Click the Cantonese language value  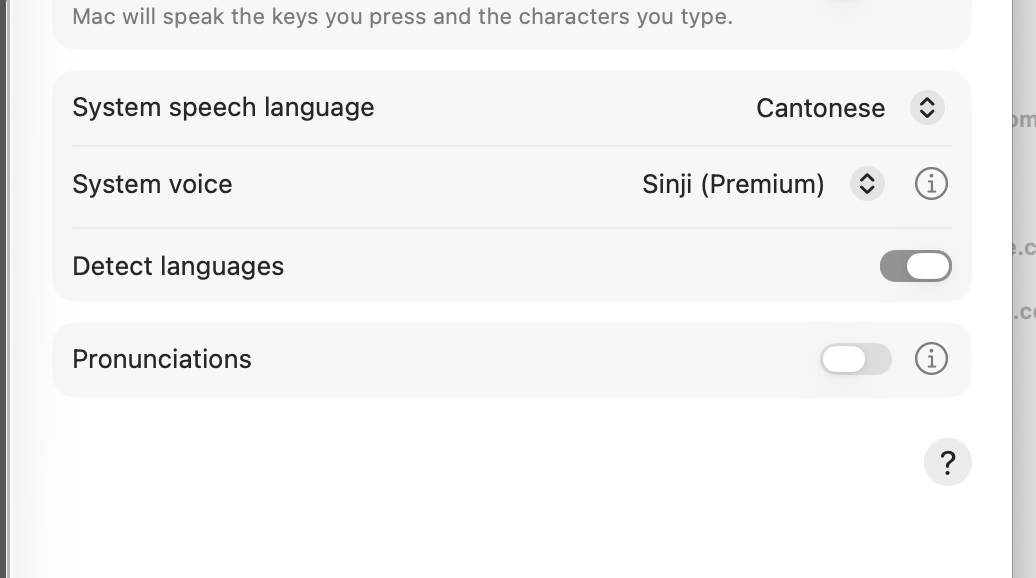coord(820,108)
